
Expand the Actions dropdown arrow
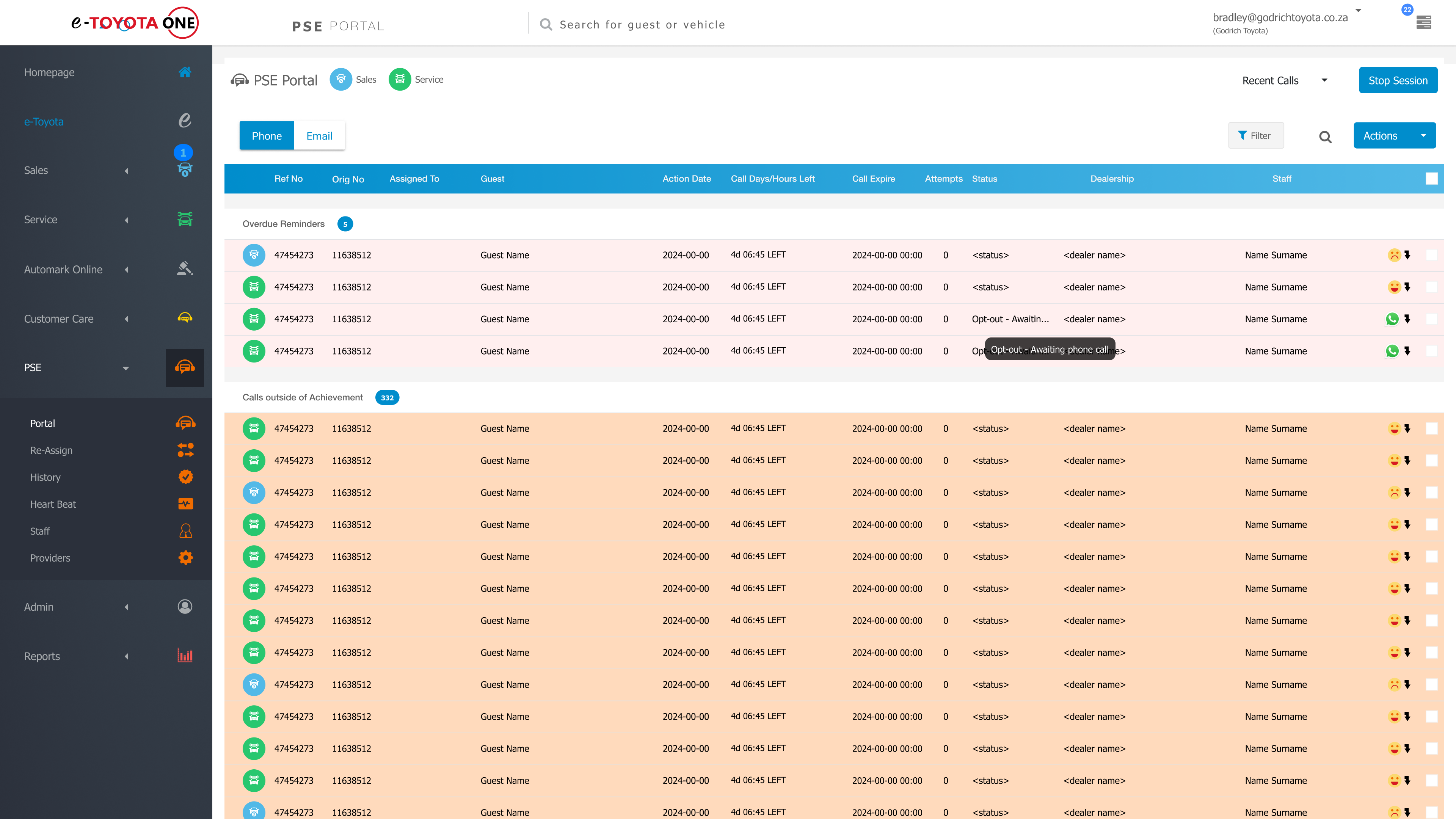1423,136
